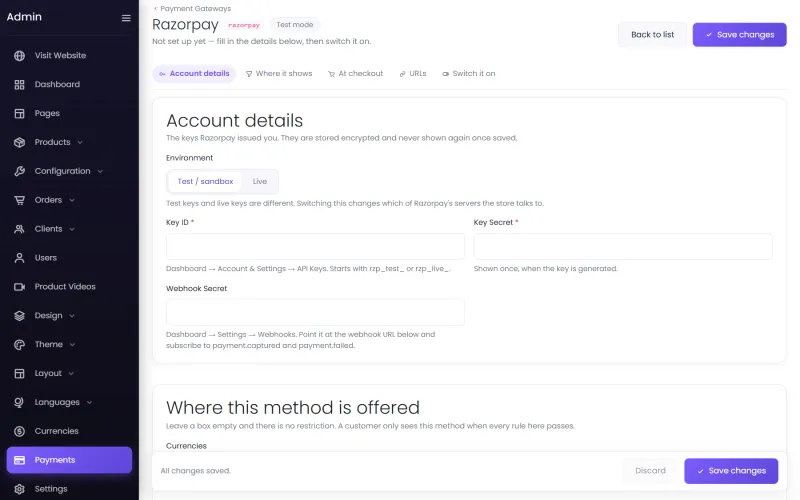Click the Theme palette icon

tap(19, 345)
